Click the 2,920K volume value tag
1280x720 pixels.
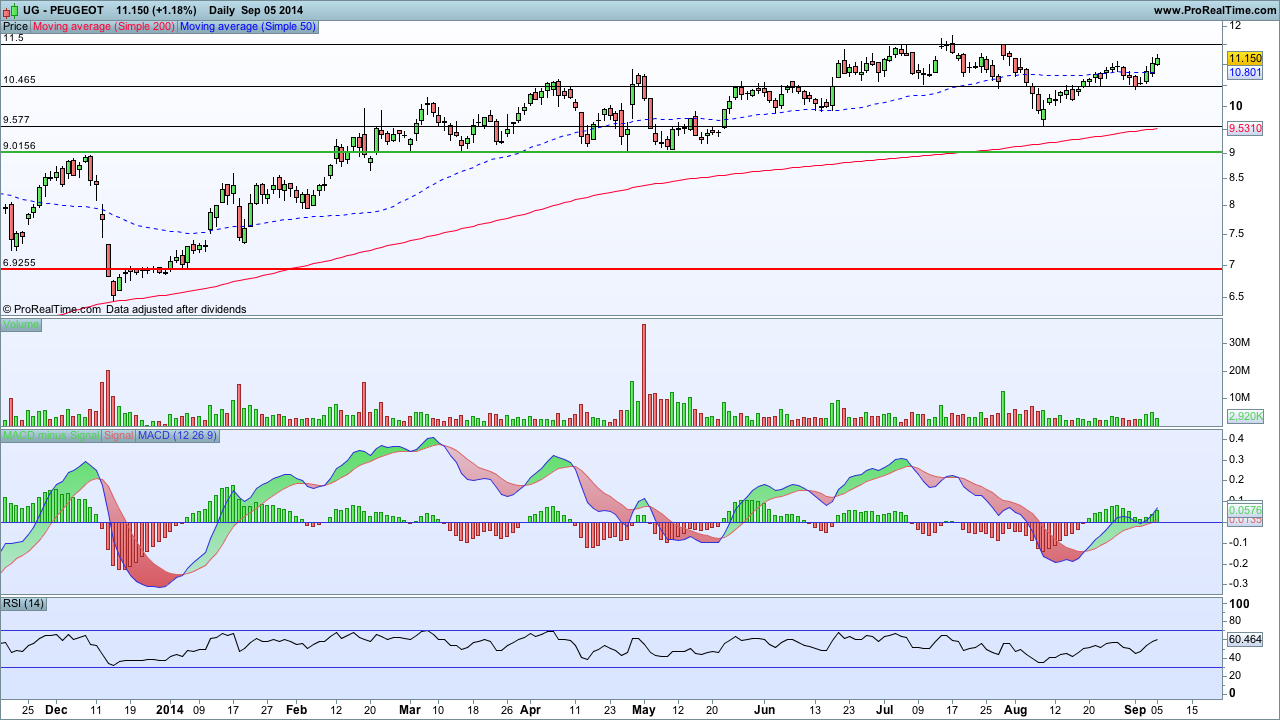point(1246,416)
